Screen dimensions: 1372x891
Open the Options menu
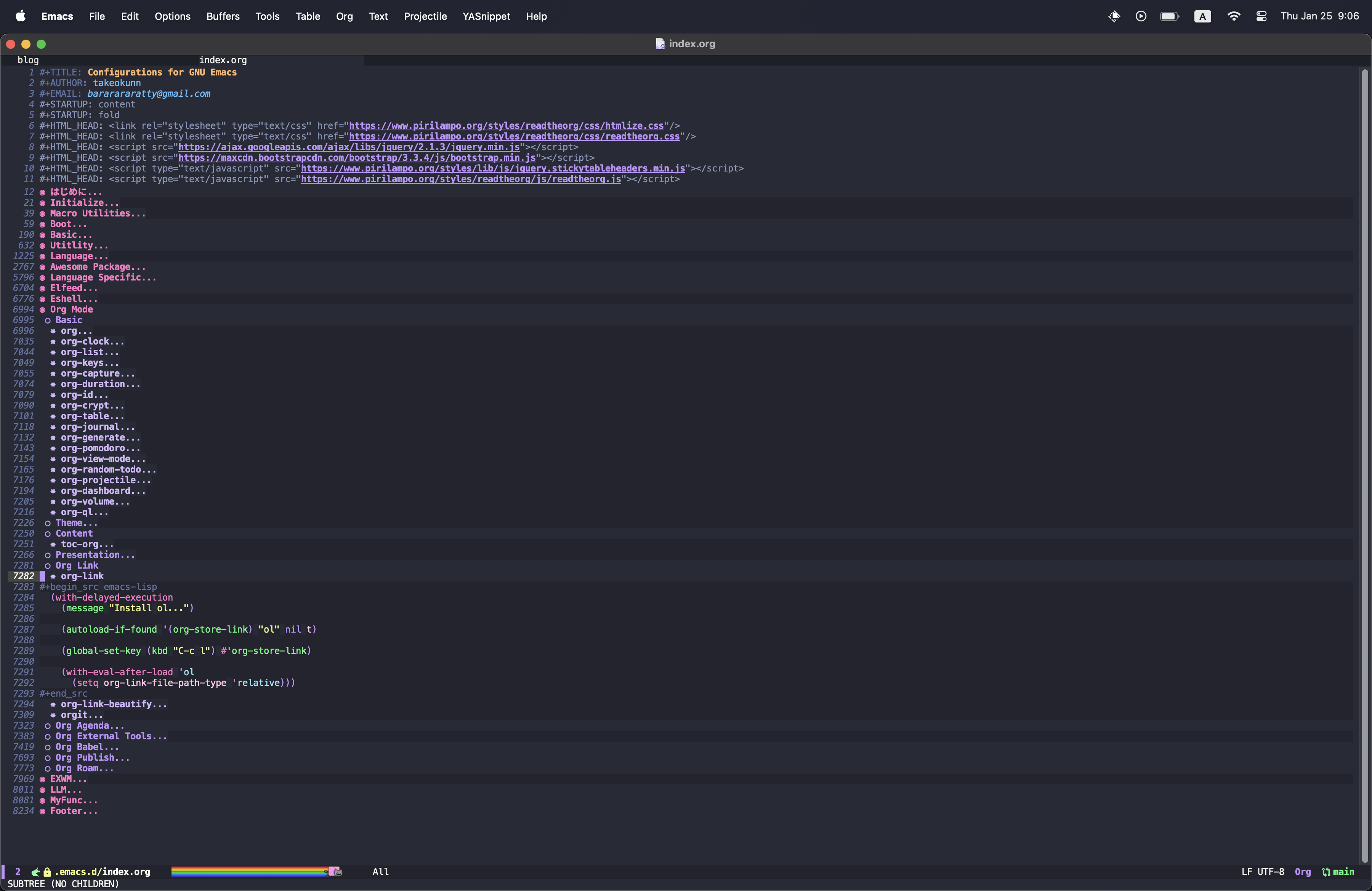pyautogui.click(x=172, y=16)
